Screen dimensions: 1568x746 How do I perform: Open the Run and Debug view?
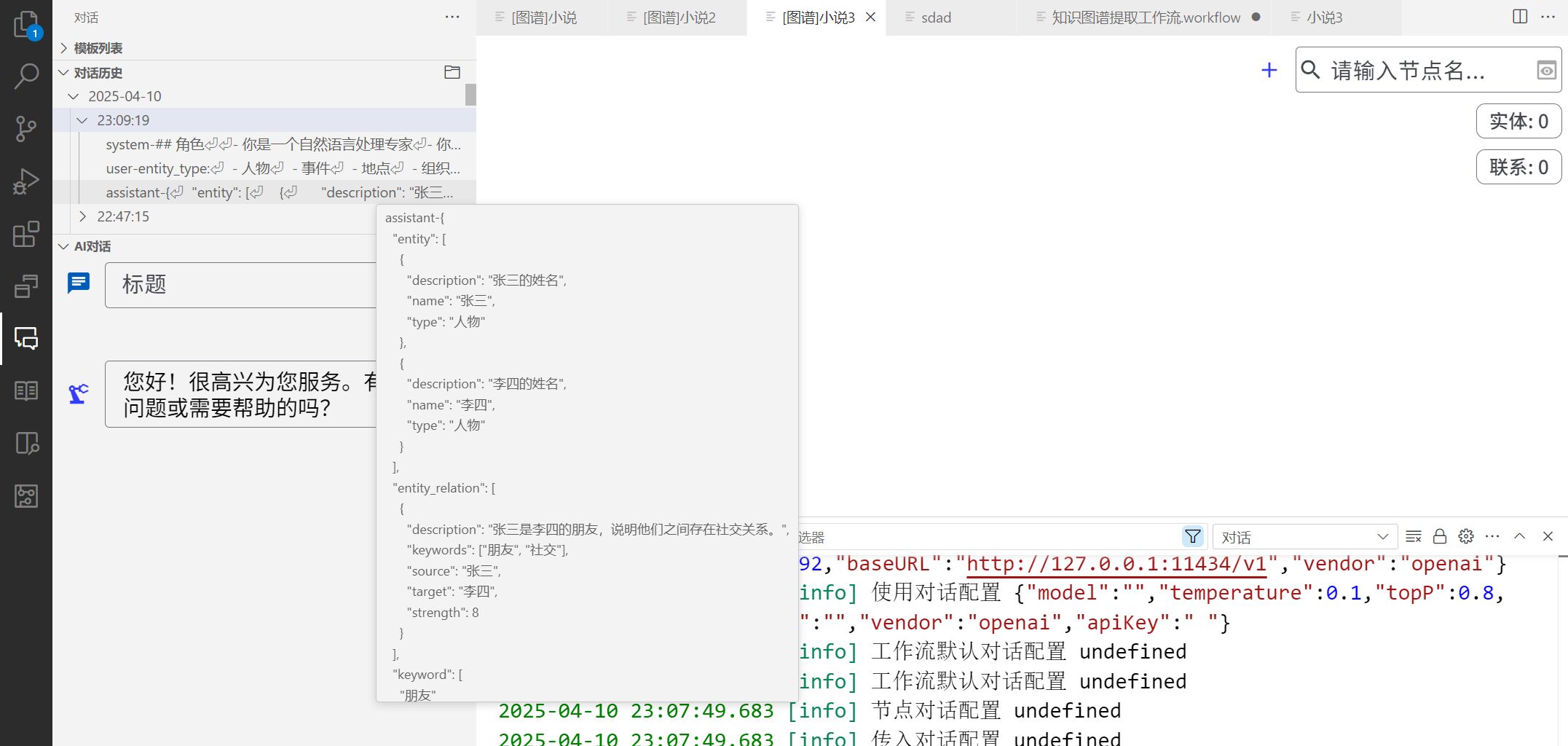click(26, 181)
